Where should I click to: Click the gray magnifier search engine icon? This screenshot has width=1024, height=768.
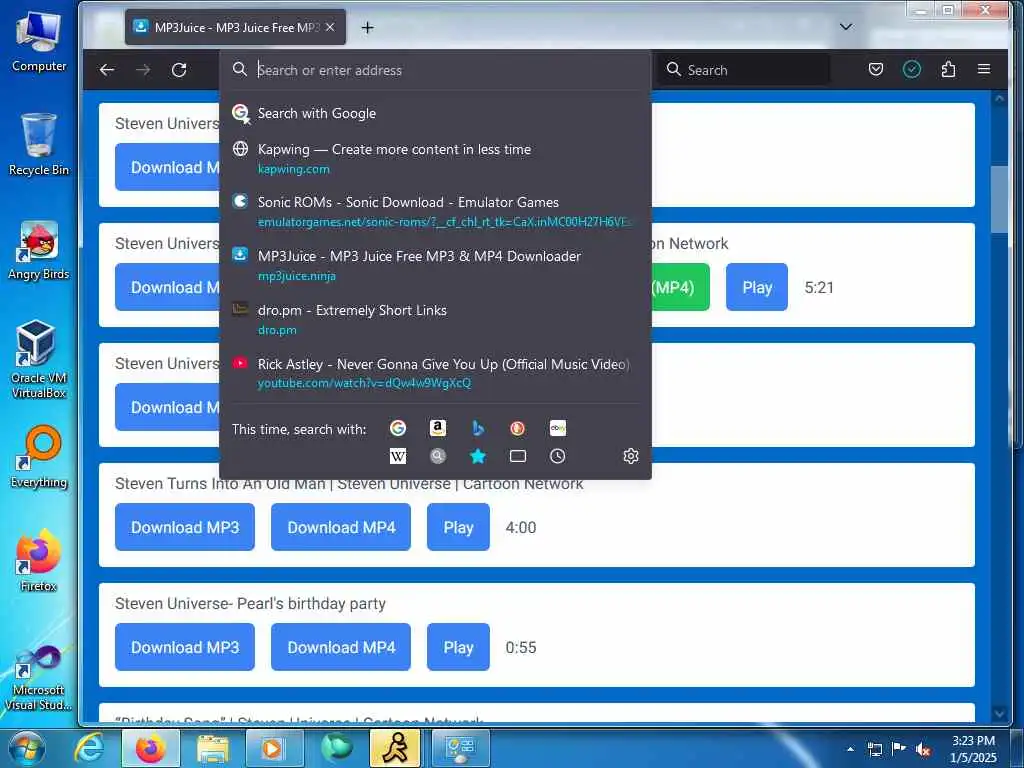pyautogui.click(x=438, y=456)
